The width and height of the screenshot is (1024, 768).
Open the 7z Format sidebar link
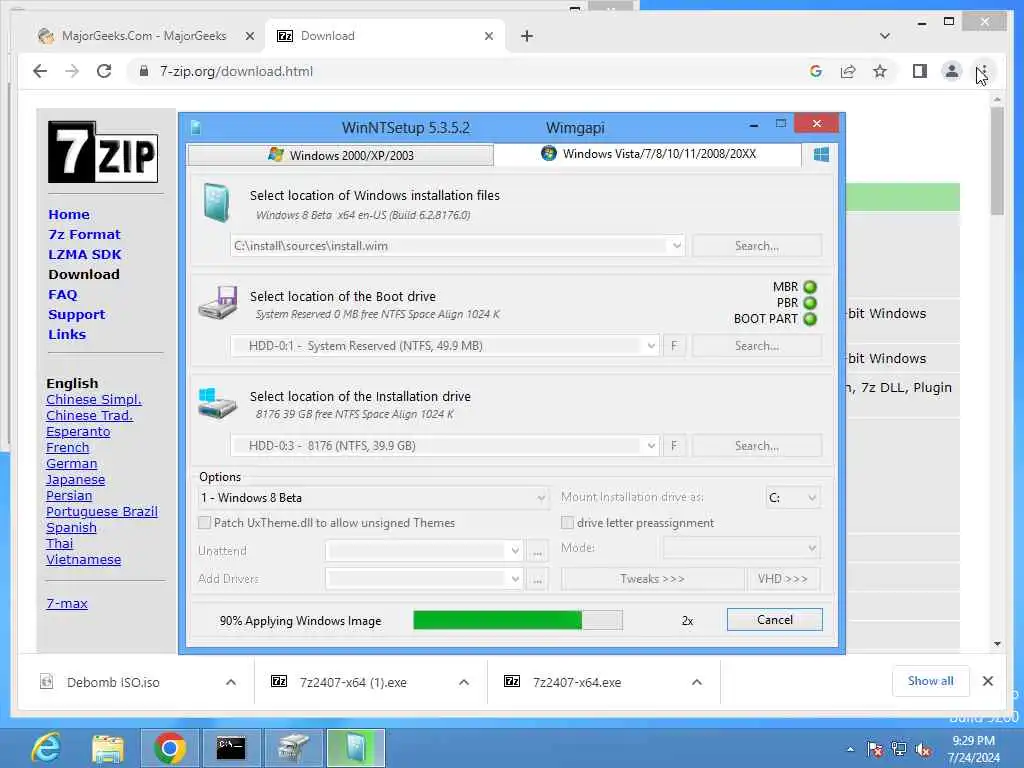tap(84, 234)
